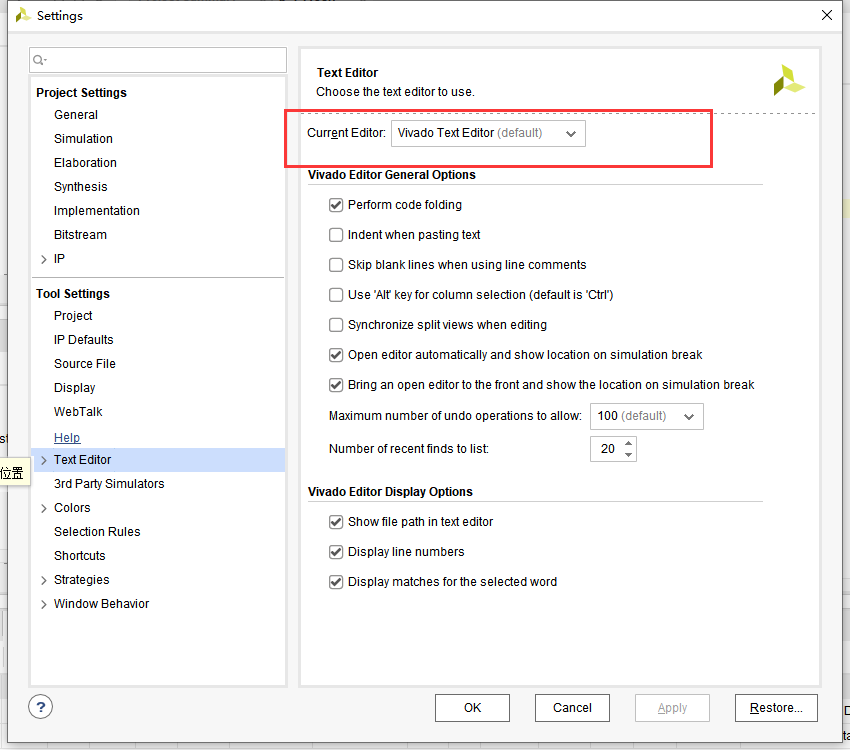Expand the Strategies tree node
This screenshot has width=850, height=750.
[44, 580]
